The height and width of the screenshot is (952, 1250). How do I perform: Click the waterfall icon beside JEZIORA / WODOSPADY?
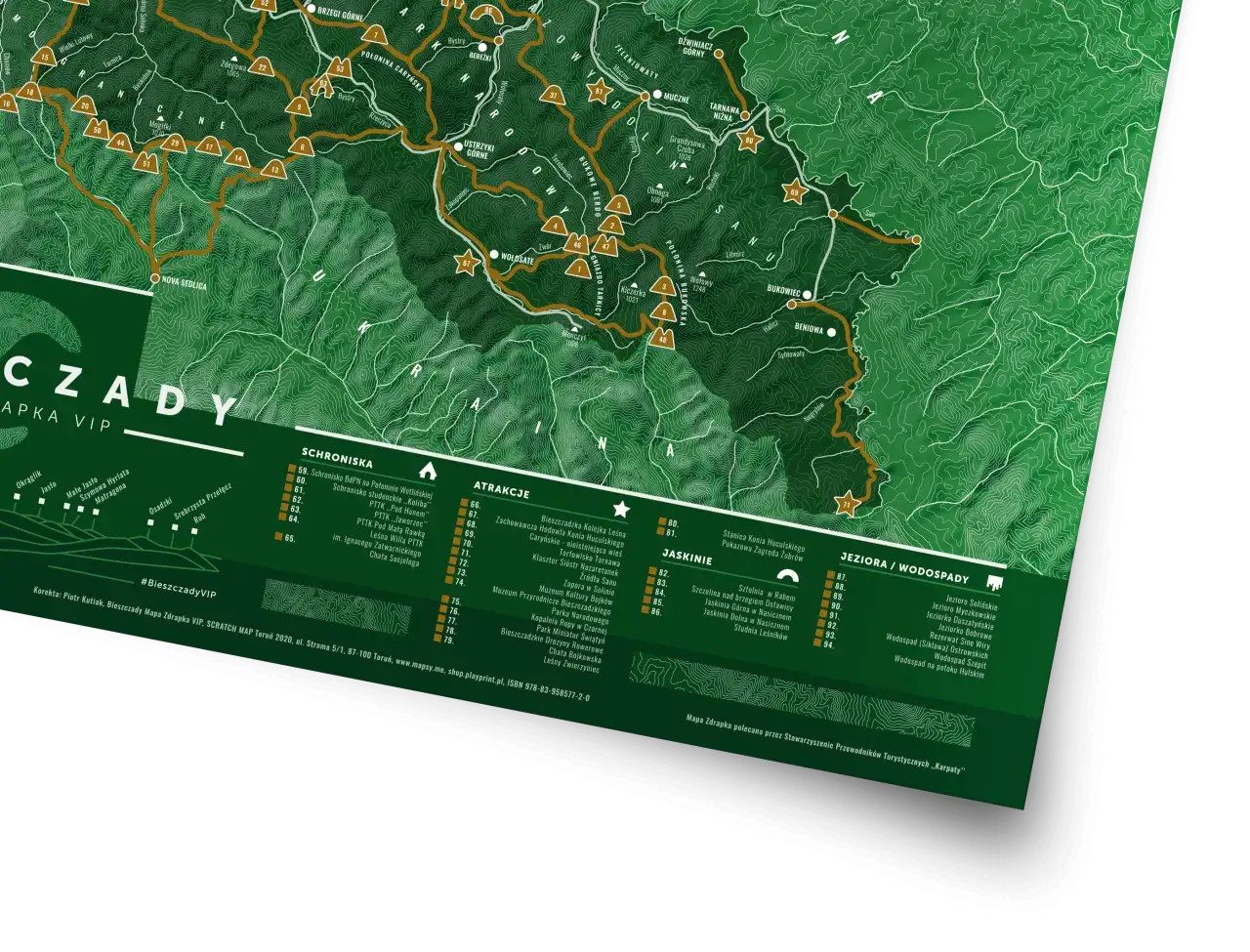click(x=994, y=583)
